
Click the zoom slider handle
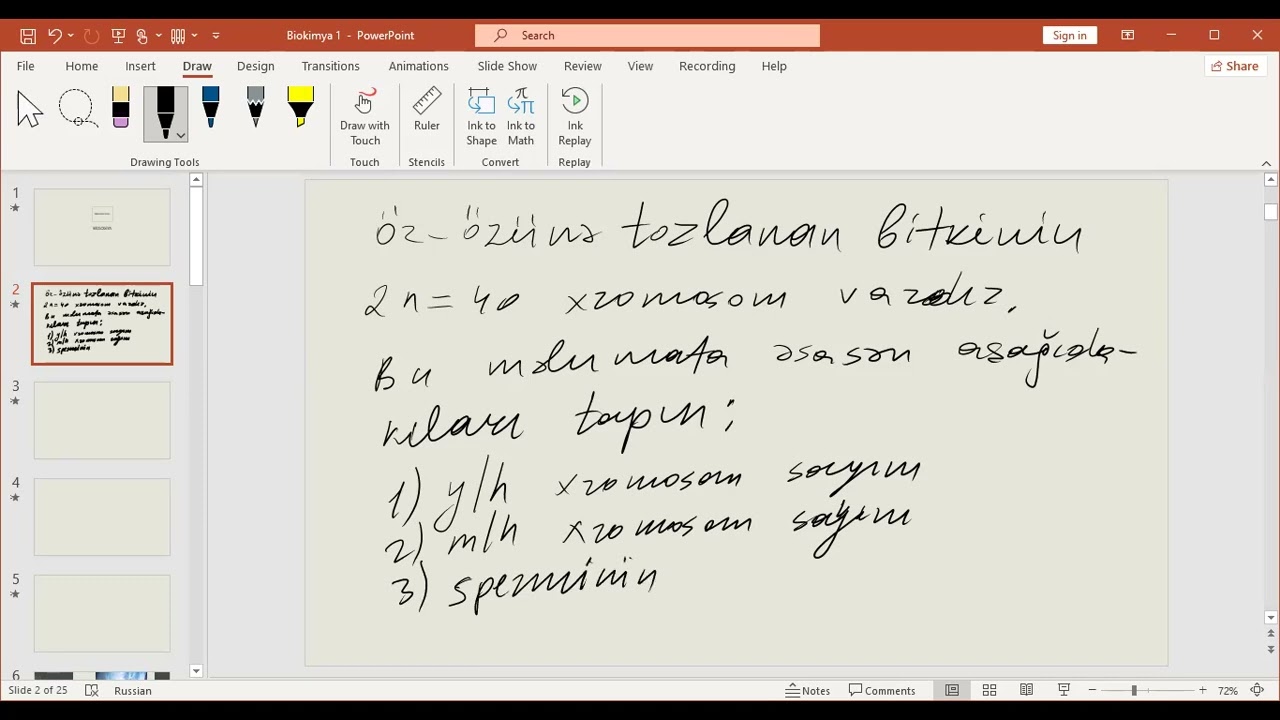[x=1134, y=690]
